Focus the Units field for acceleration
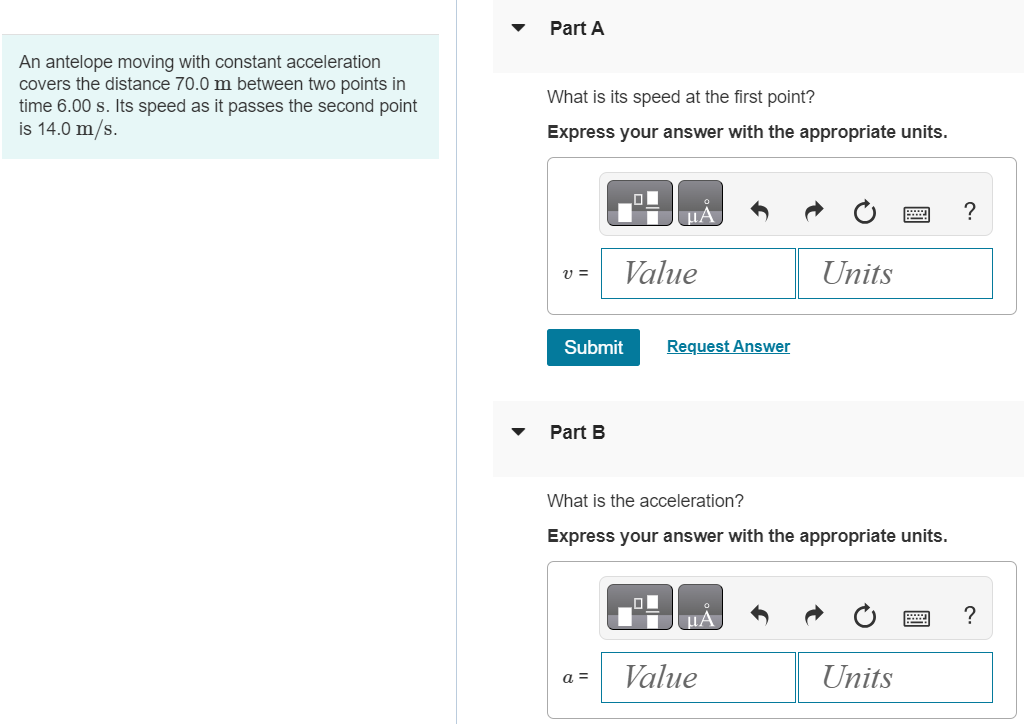The height and width of the screenshot is (724, 1024). [x=895, y=678]
